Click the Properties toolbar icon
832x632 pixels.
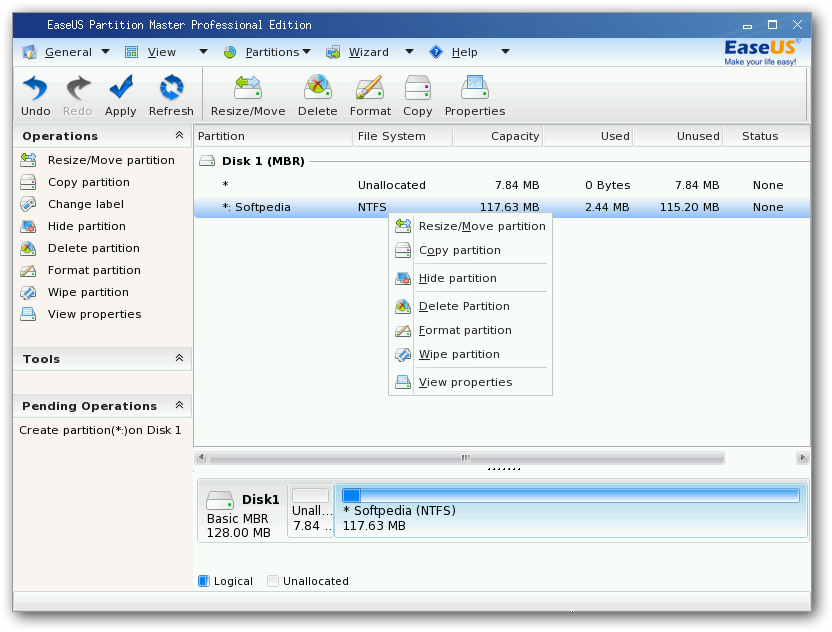click(x=475, y=87)
